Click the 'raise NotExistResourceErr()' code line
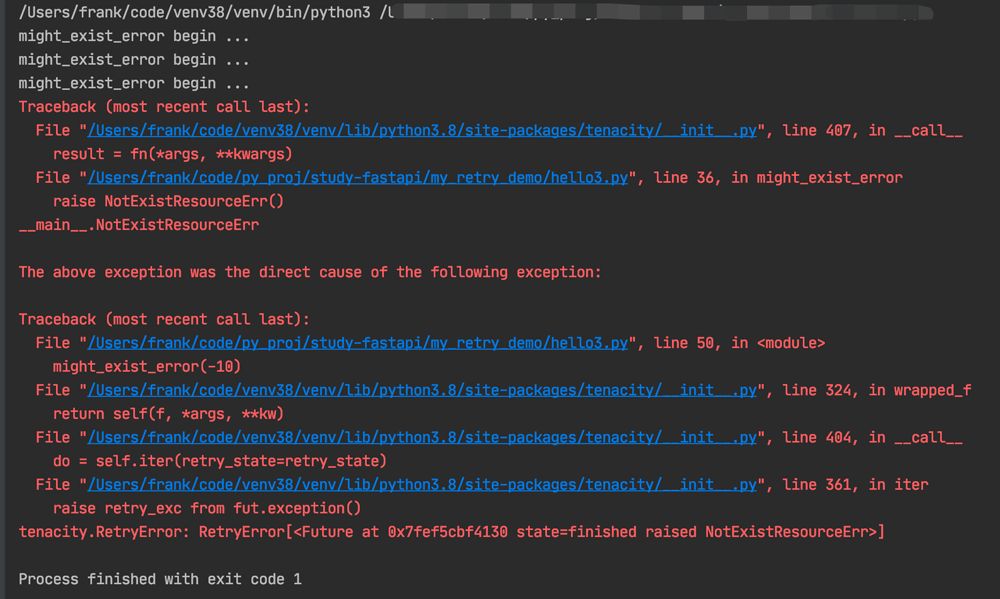The height and width of the screenshot is (599, 1000). 168,201
